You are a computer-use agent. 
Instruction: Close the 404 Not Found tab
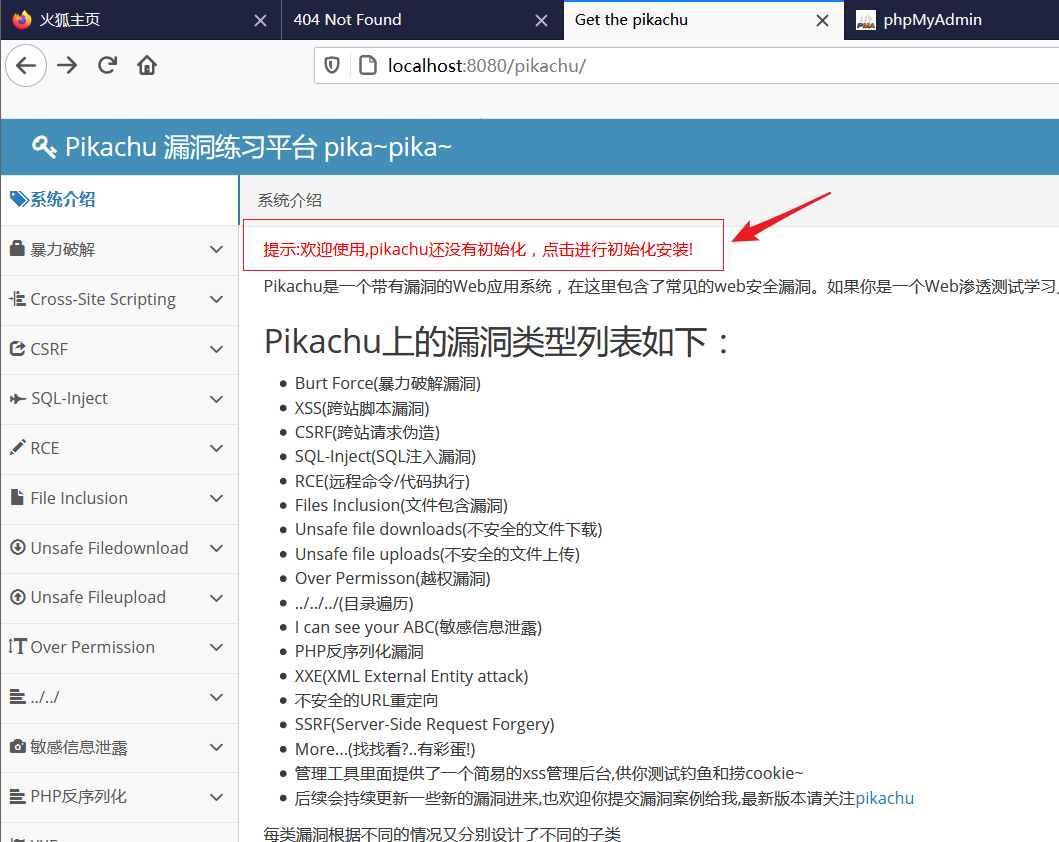click(x=541, y=21)
